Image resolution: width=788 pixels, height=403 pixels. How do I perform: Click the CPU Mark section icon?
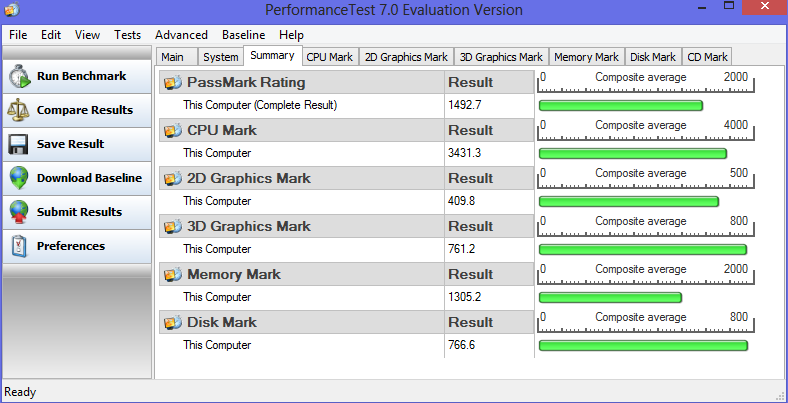pos(173,131)
